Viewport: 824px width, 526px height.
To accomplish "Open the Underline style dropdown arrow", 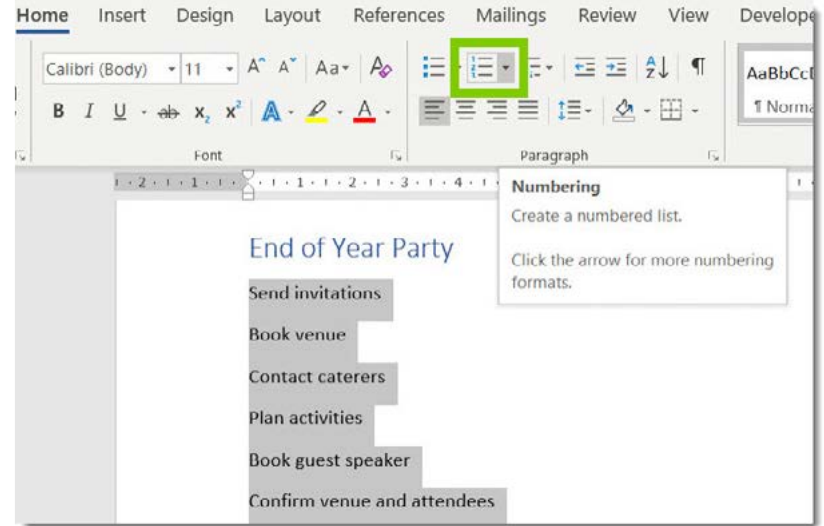I will 143,111.
